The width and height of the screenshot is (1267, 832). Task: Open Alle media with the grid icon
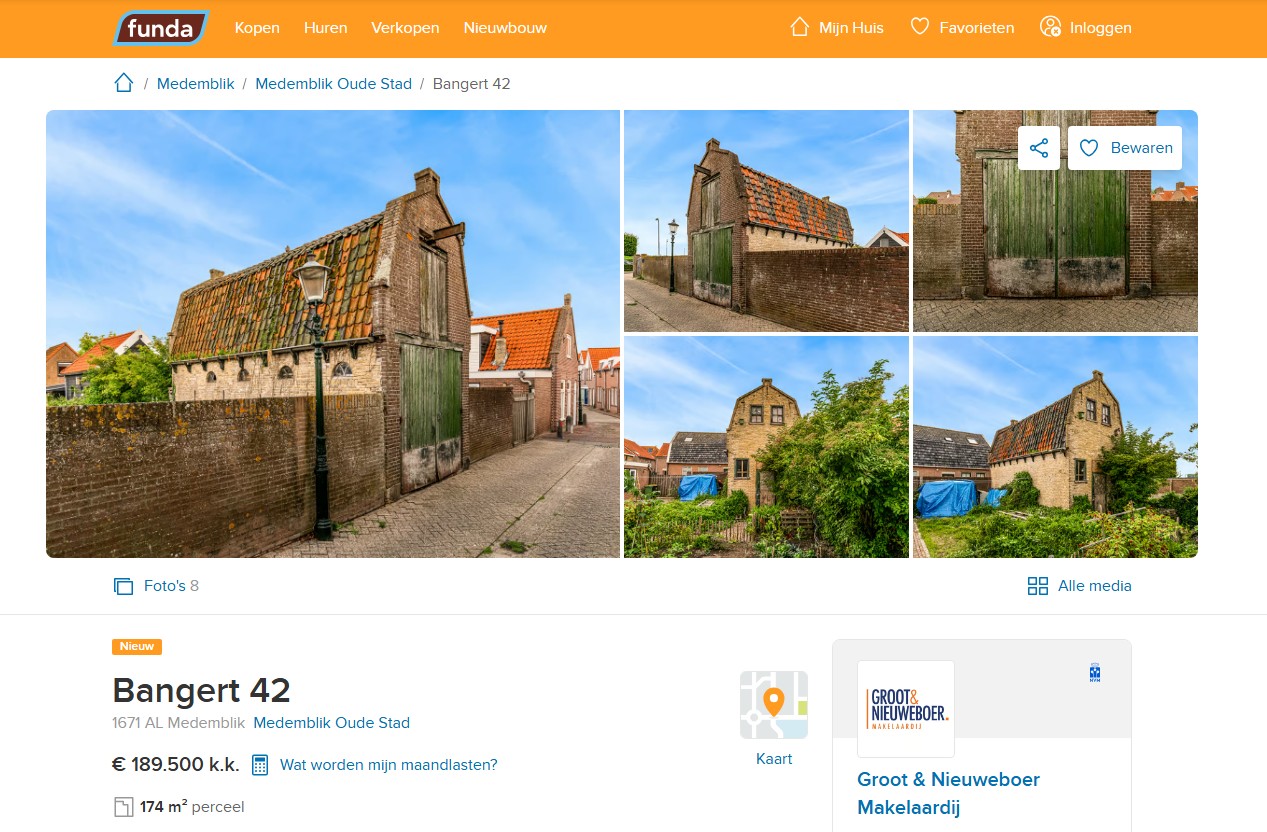[x=1037, y=585]
